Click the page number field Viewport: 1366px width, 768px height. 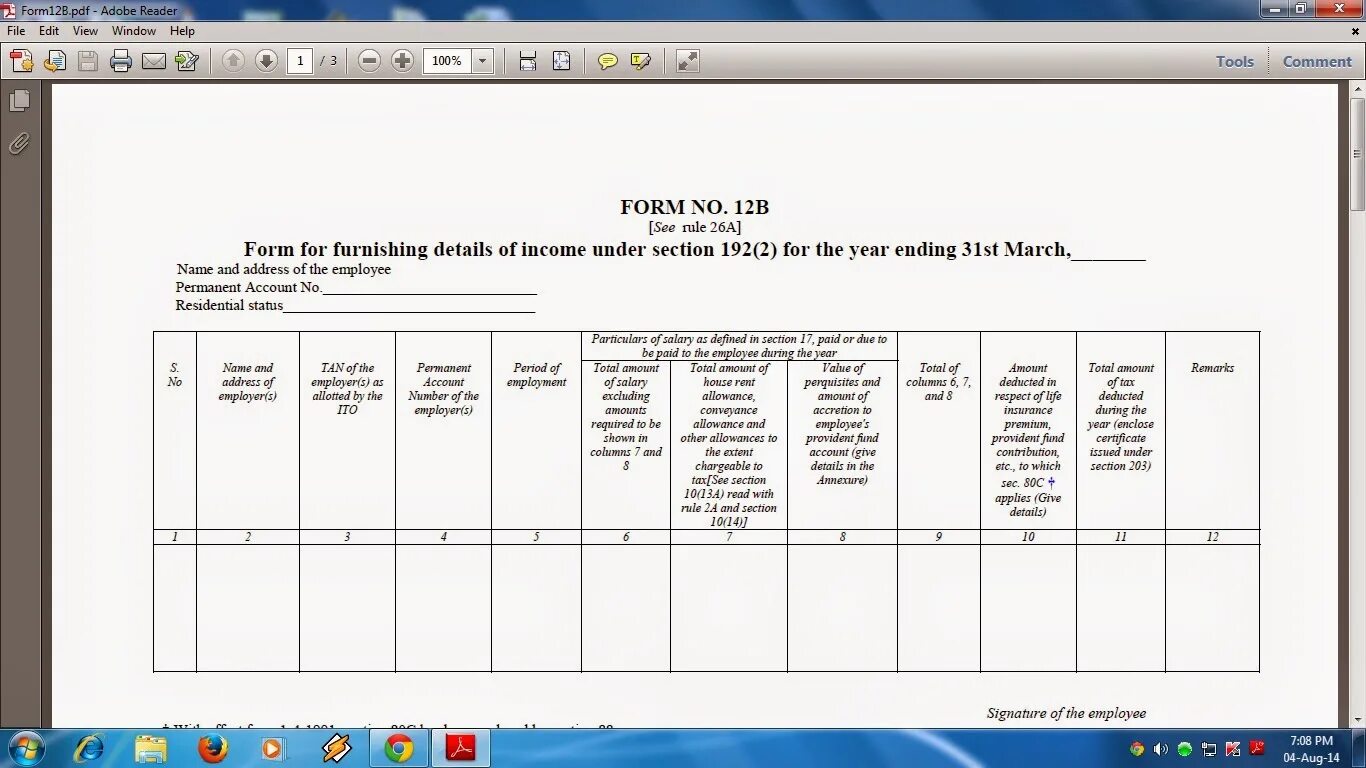click(x=300, y=61)
